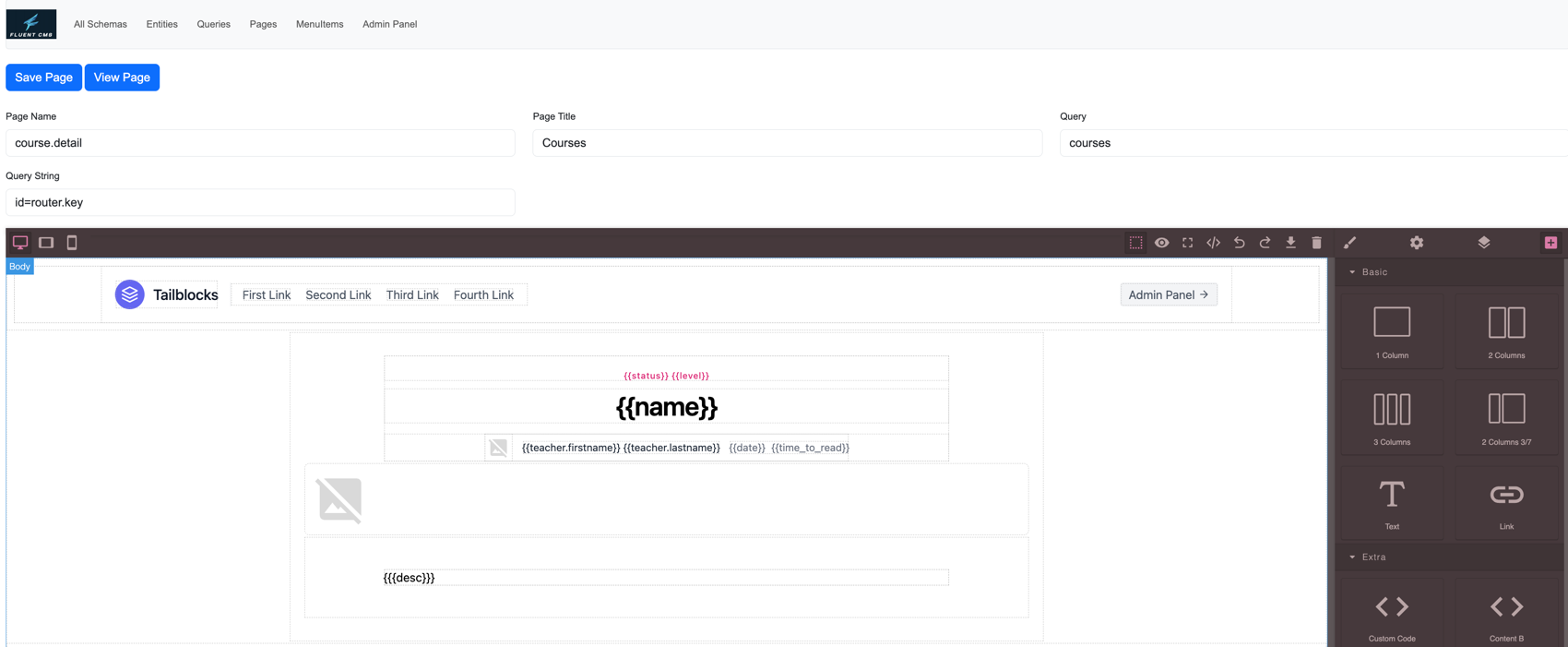The height and width of the screenshot is (647, 1568).
Task: Select the {{{desc}}} text block
Action: [x=666, y=578]
